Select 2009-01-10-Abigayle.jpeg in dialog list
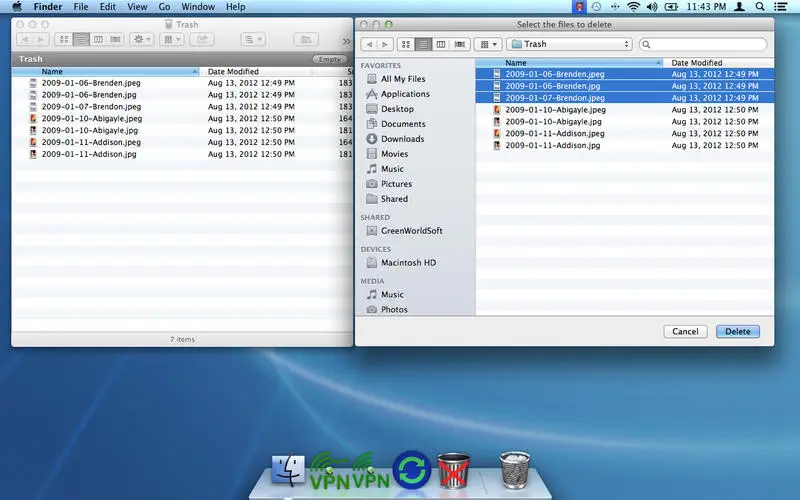This screenshot has width=800, height=500. click(624, 110)
